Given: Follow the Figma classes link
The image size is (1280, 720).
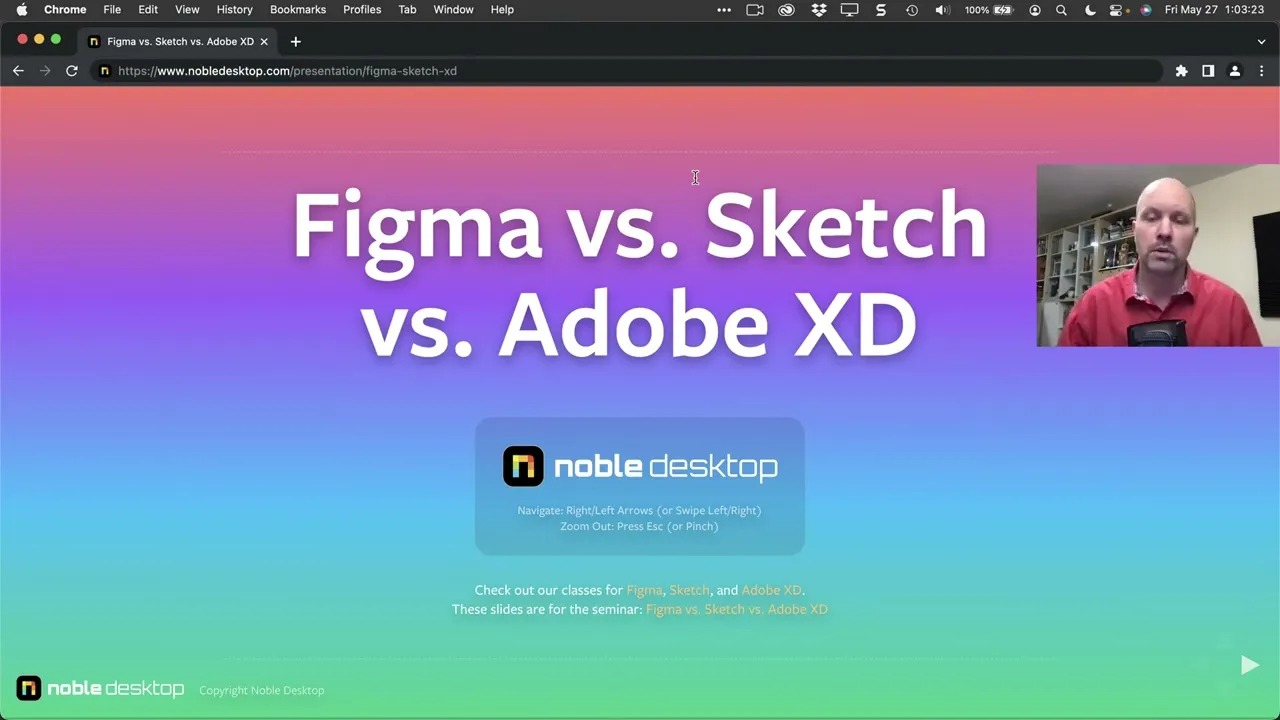Looking at the screenshot, I should click(x=644, y=590).
